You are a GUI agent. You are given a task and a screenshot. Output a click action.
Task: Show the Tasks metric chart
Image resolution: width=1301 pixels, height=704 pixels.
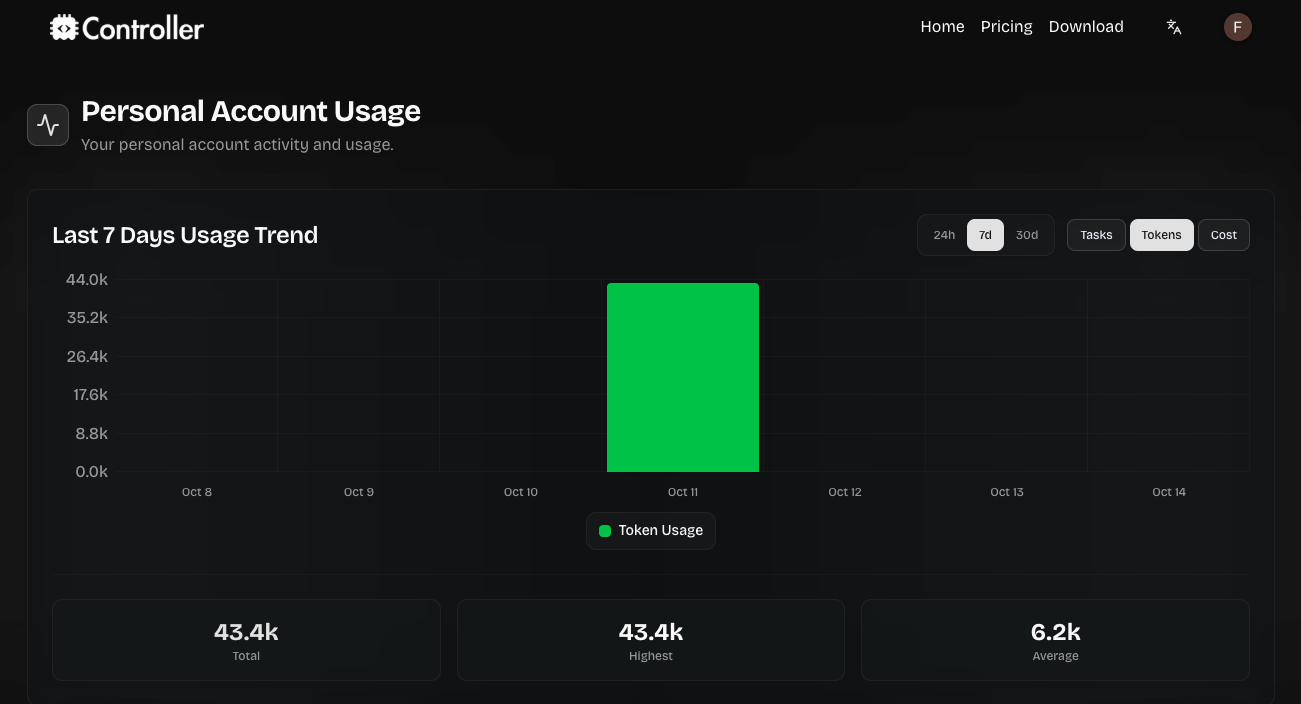pos(1096,235)
